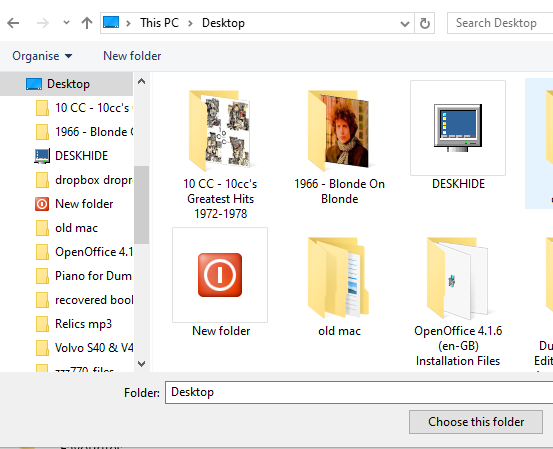Click the navigation pane scroll down arrow
553x449 pixels.
141,363
